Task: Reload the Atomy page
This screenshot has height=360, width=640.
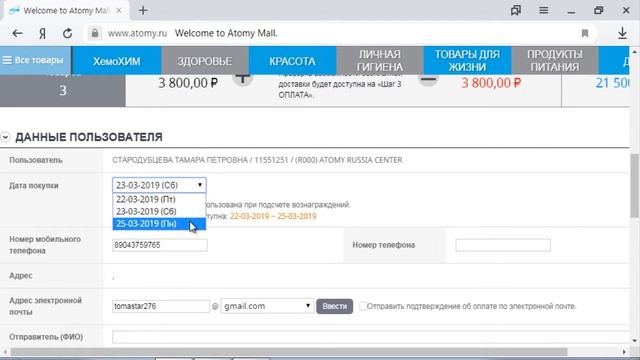Action: tap(67, 33)
